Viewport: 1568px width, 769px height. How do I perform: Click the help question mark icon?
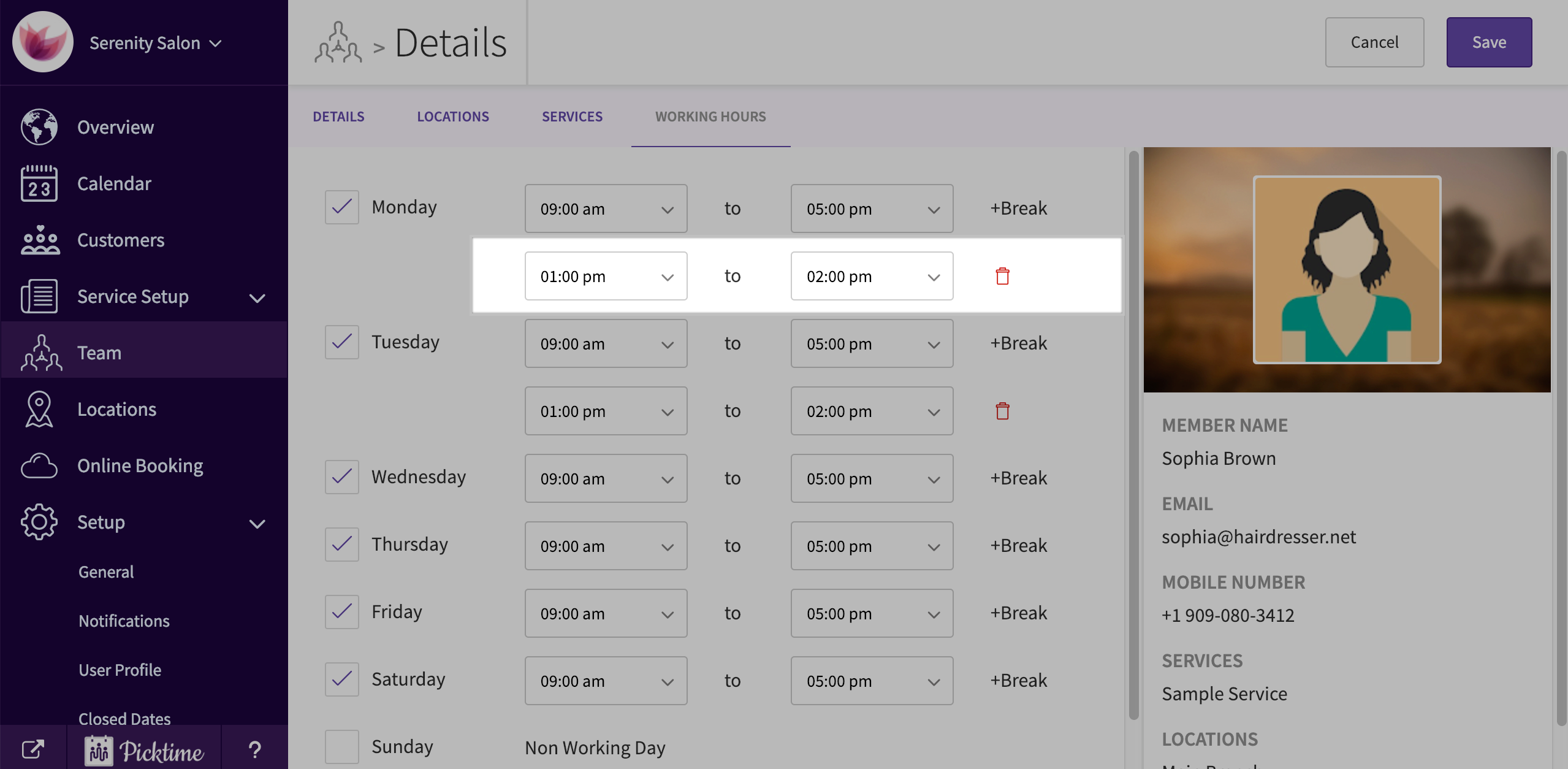pos(254,749)
